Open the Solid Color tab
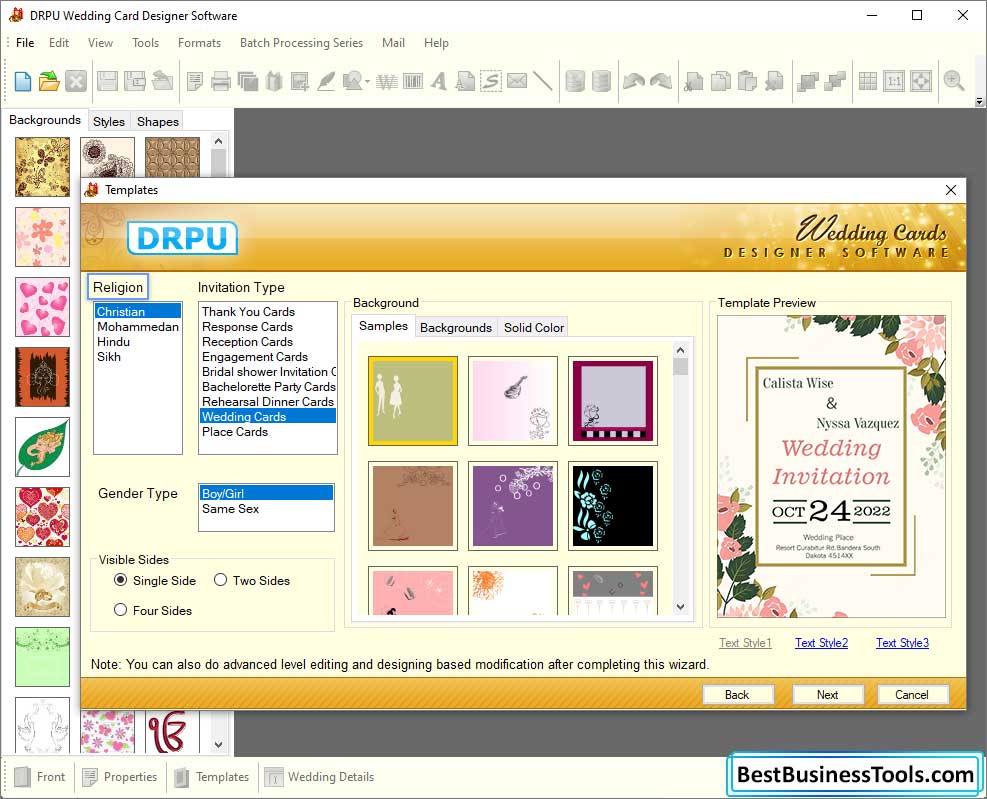This screenshot has width=987, height=799. pos(534,327)
